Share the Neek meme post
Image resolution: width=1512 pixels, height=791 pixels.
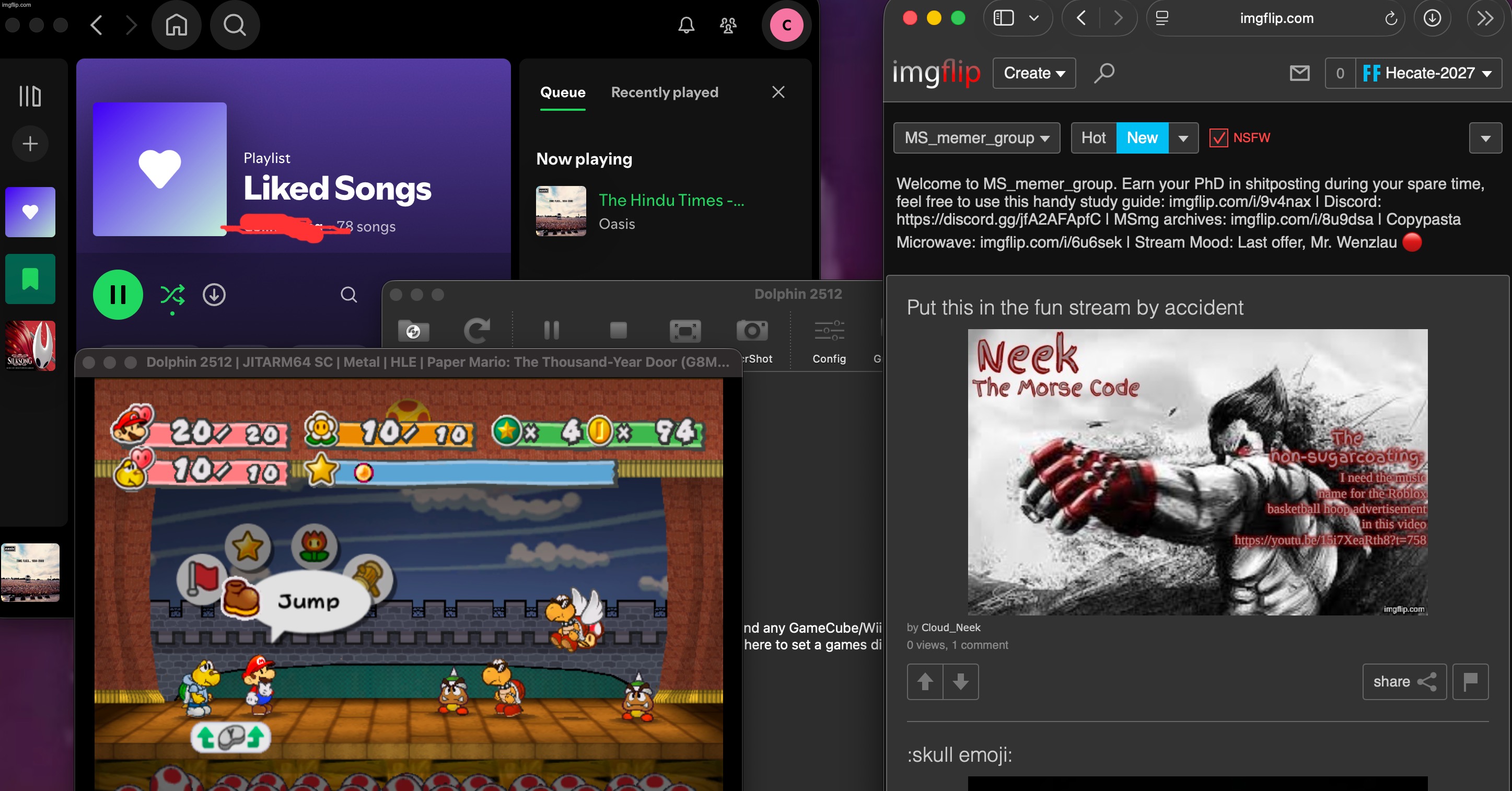pos(1403,681)
